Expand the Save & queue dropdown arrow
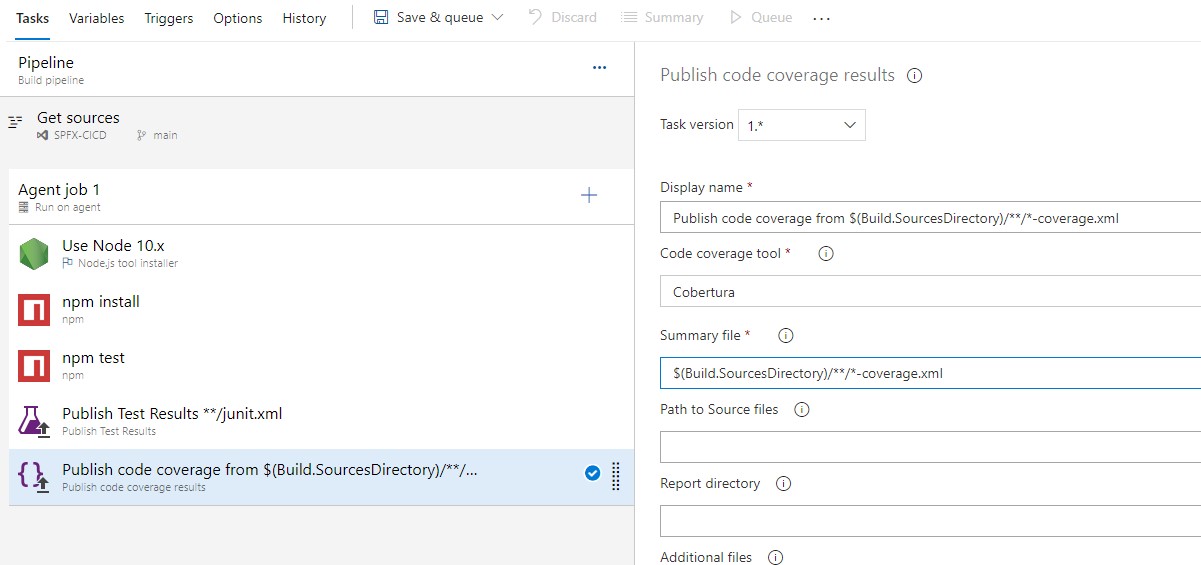 (499, 18)
